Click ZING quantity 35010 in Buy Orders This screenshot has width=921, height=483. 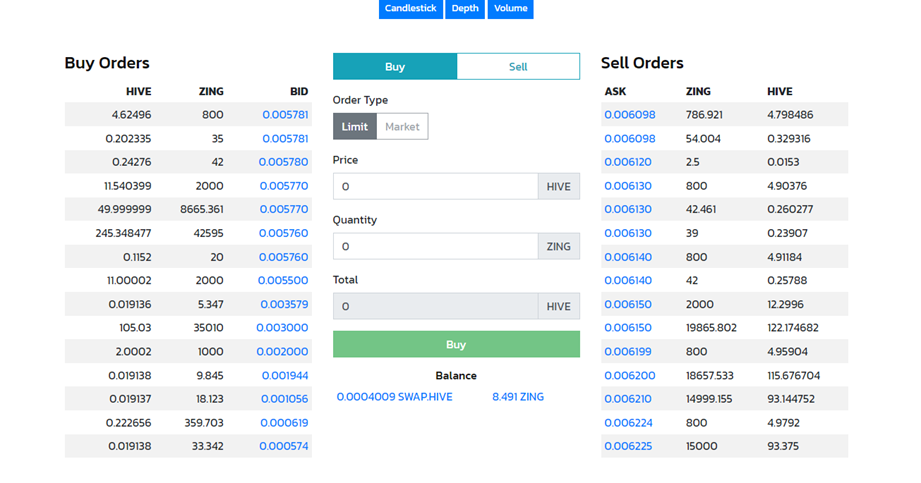pos(209,328)
